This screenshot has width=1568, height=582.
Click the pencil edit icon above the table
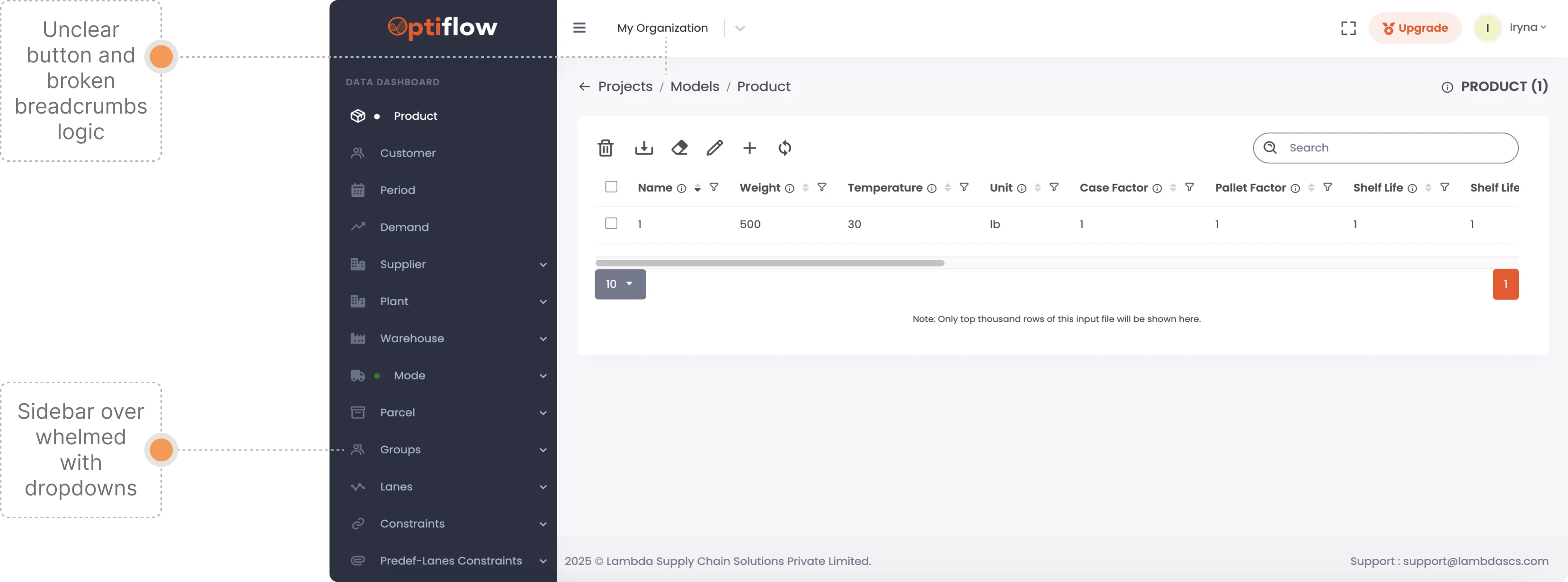click(x=714, y=148)
